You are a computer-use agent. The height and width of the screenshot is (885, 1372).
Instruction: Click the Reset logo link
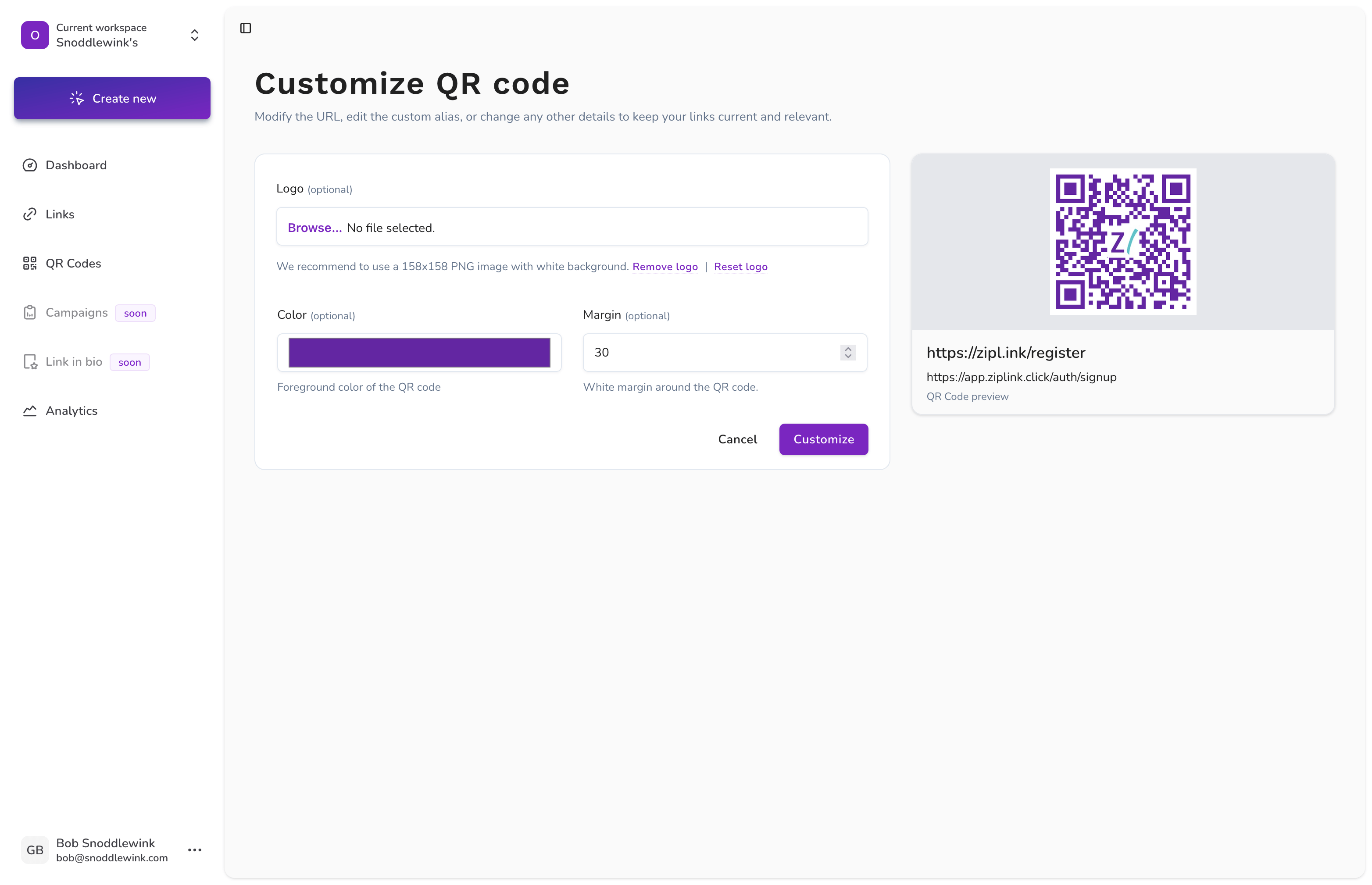point(740,267)
